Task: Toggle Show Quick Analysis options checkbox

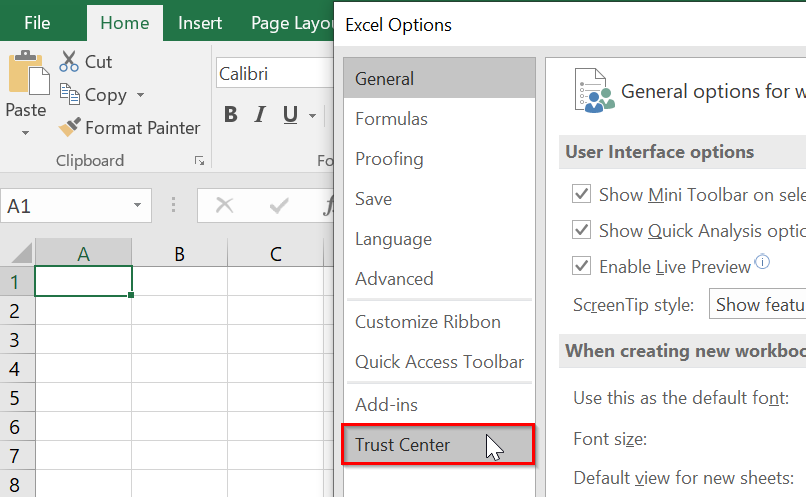Action: pyautogui.click(x=581, y=230)
